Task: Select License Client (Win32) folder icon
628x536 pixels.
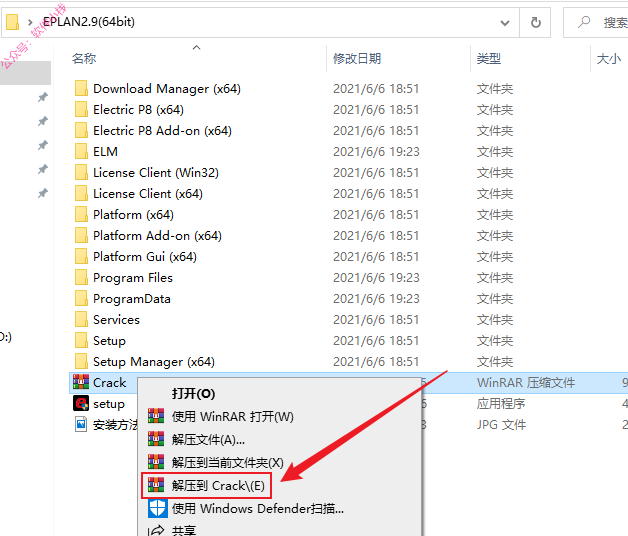Action: (x=81, y=173)
